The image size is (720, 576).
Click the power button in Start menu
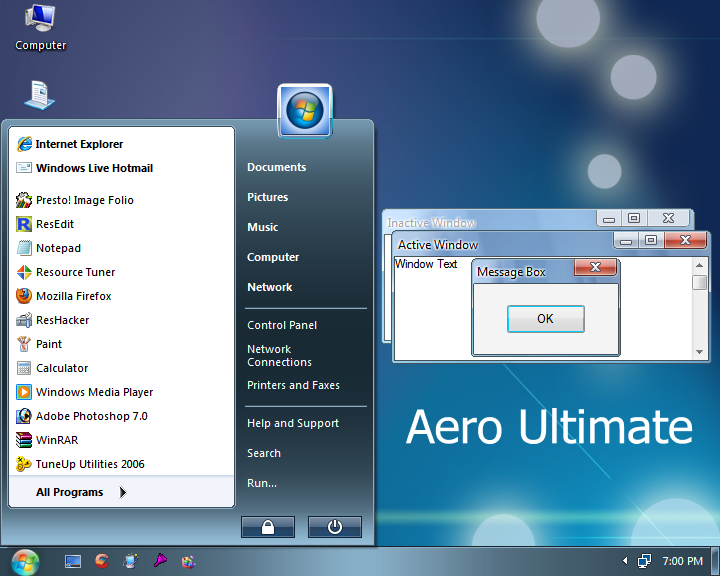334,527
